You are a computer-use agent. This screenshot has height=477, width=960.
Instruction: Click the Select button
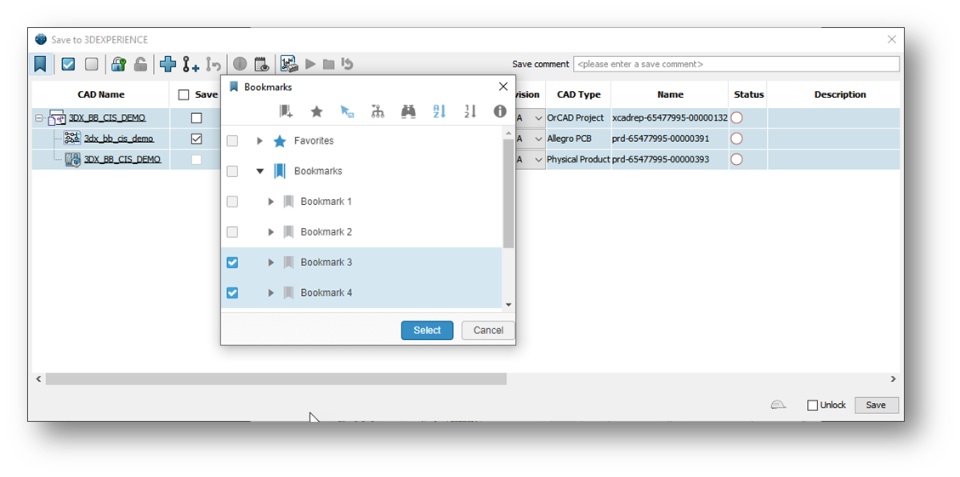pos(427,330)
